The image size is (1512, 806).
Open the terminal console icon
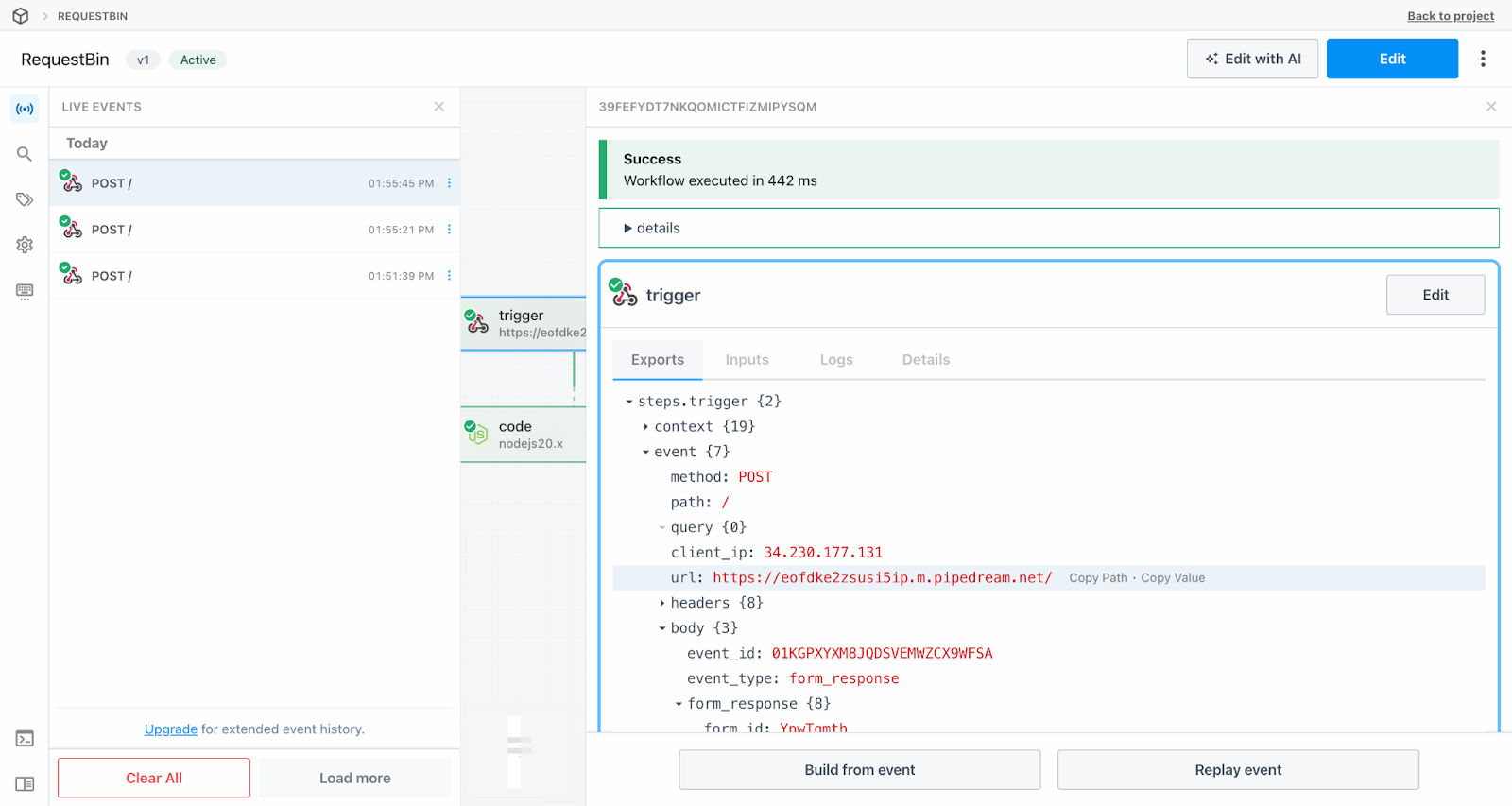click(x=25, y=739)
